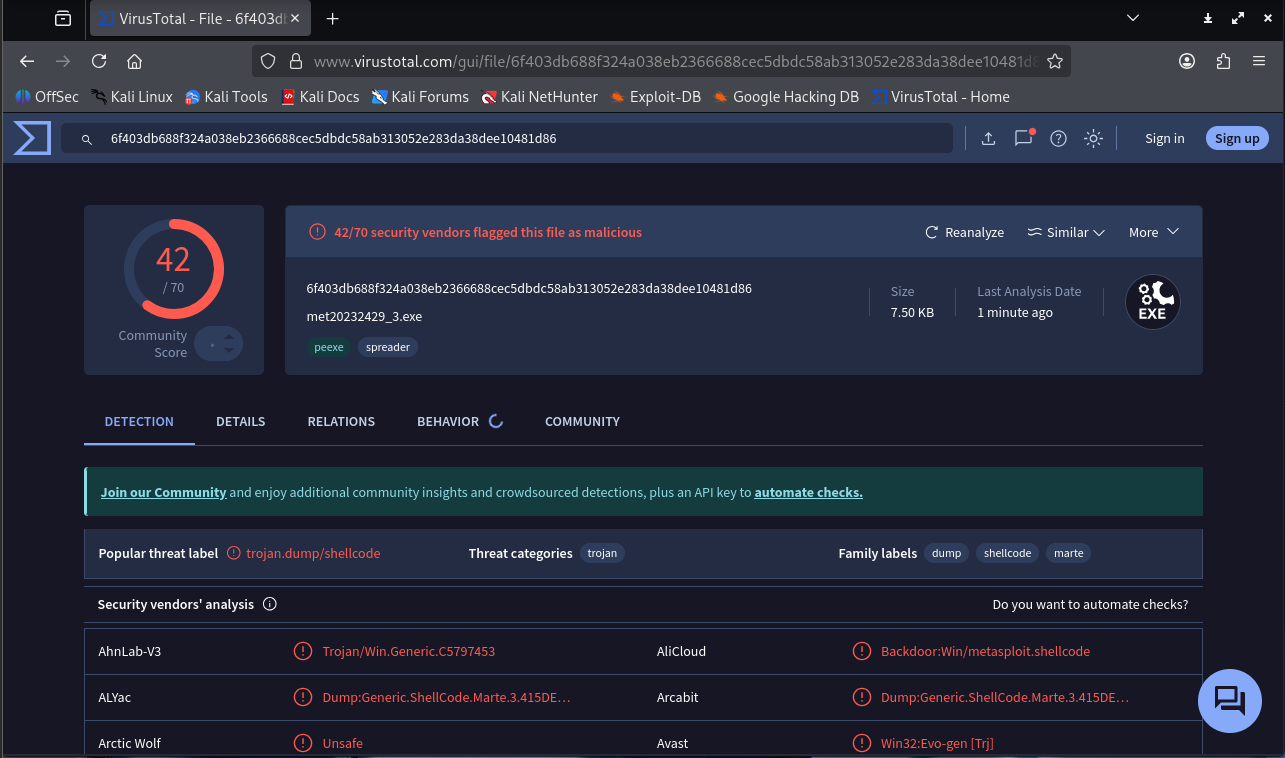
Task: Bookmark this page with the star icon
Action: [1054, 61]
